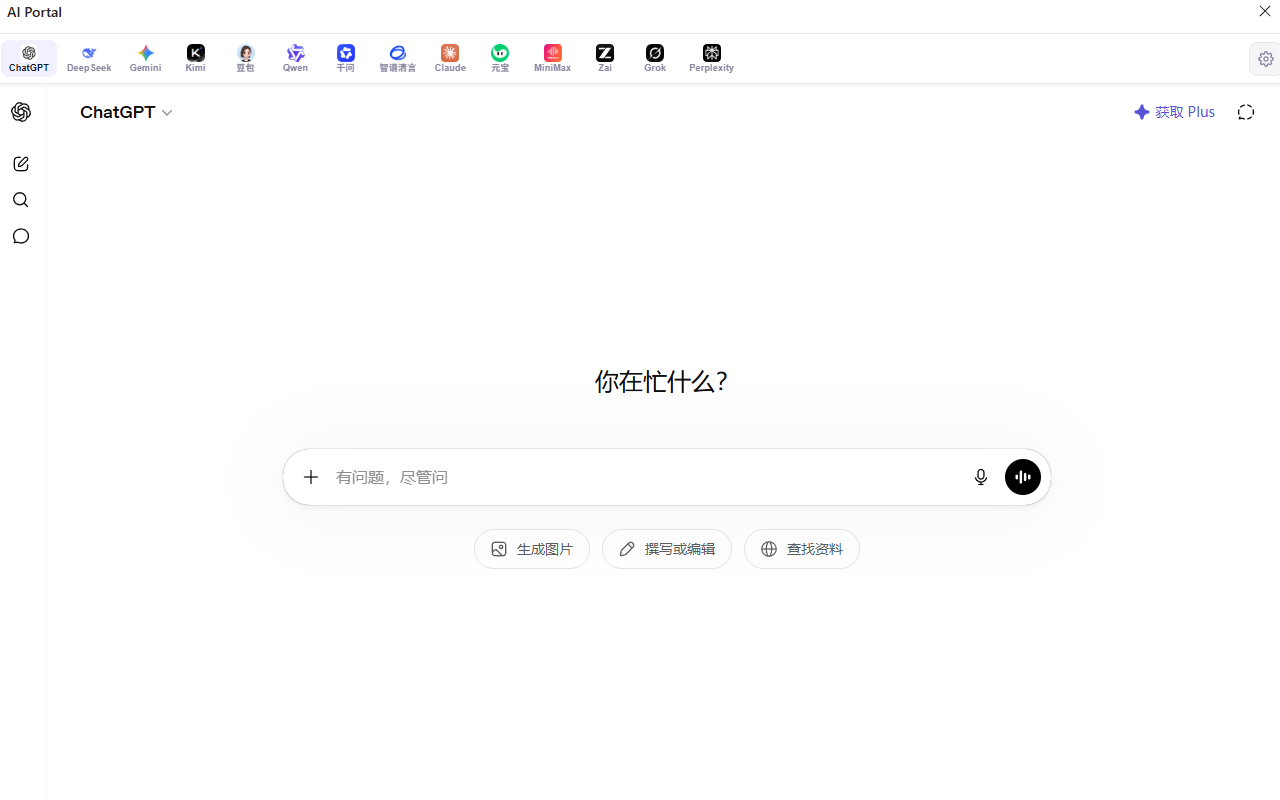
Task: Click the 你在忙什么？ heading text
Action: click(x=661, y=381)
